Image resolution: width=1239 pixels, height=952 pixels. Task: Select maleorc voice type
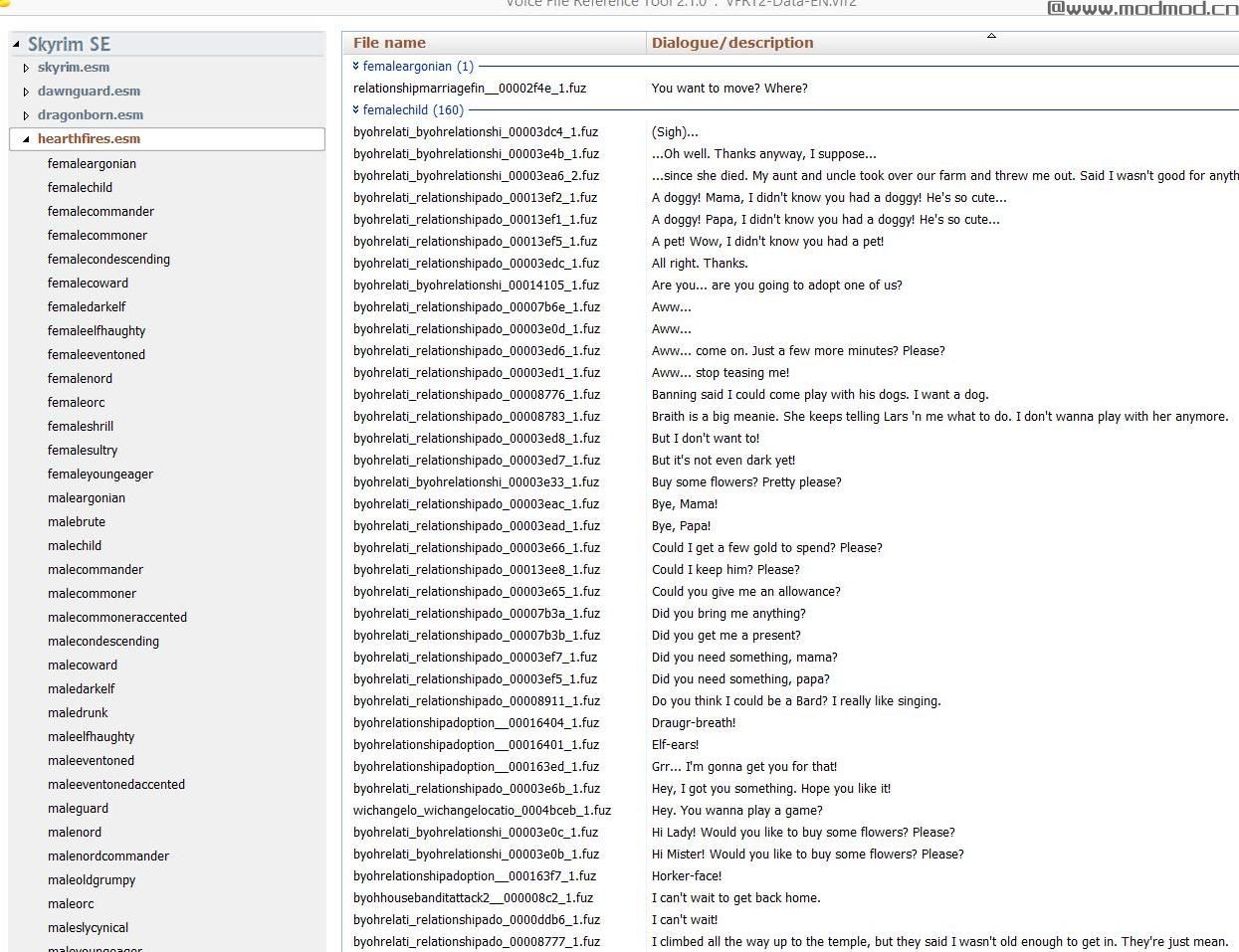click(x=71, y=903)
